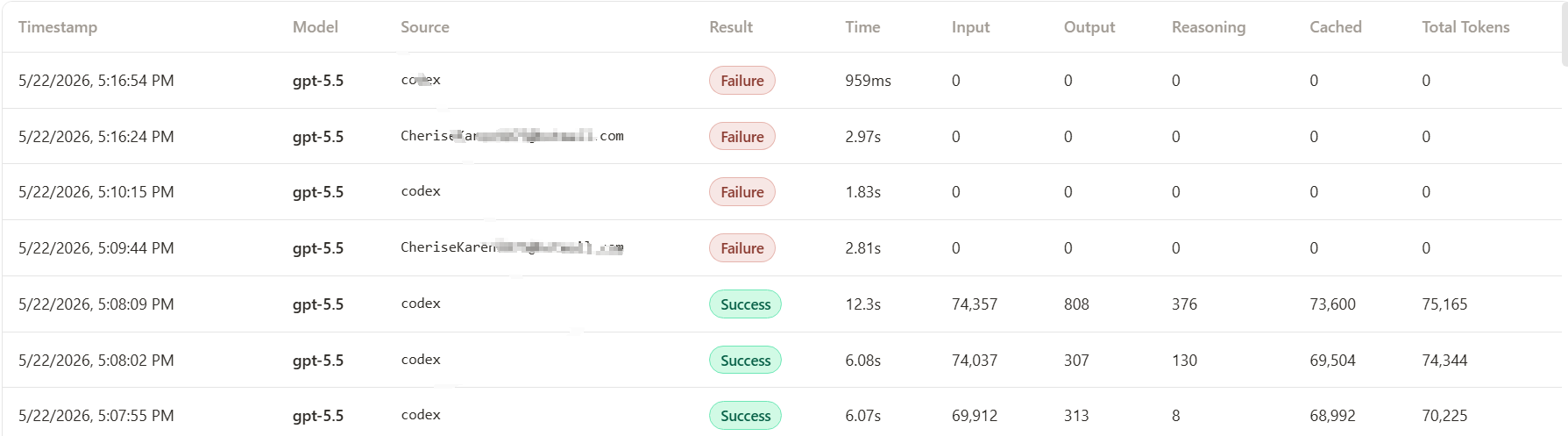Click the Model column header

[316, 27]
